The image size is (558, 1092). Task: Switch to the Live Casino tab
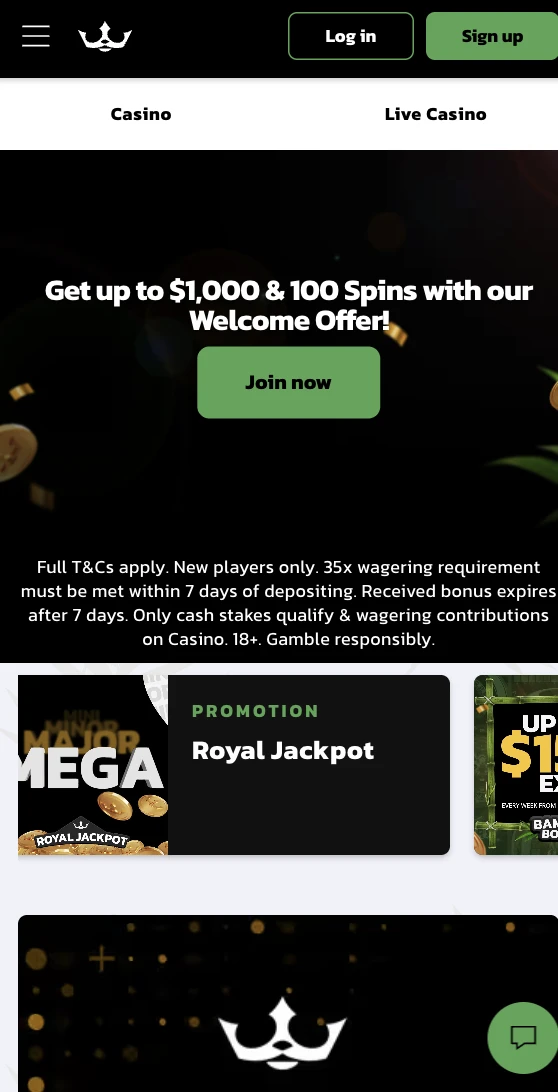point(435,114)
